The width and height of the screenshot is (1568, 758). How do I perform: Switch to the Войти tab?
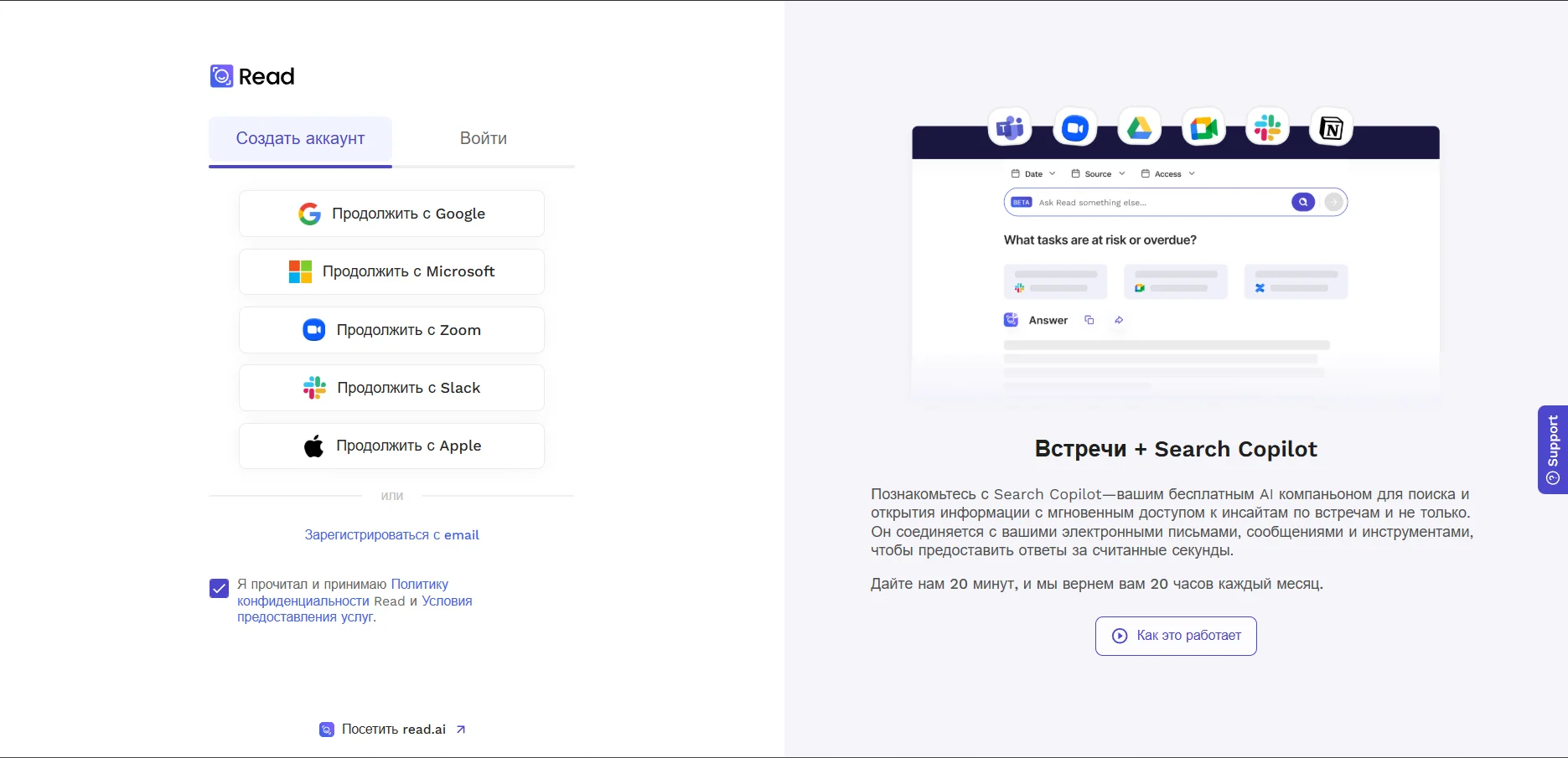point(483,139)
